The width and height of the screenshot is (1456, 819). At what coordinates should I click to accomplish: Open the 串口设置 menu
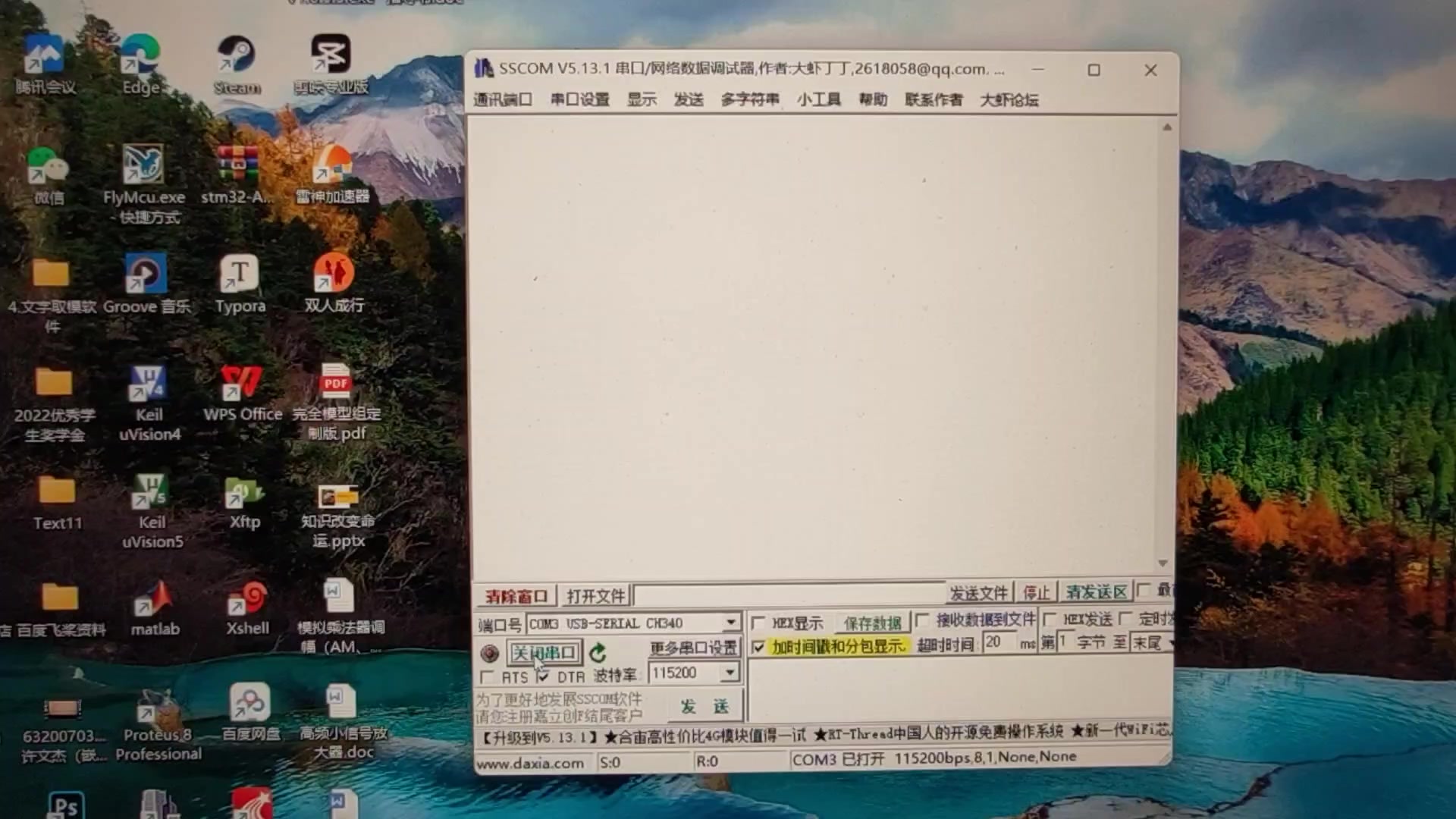(x=579, y=99)
